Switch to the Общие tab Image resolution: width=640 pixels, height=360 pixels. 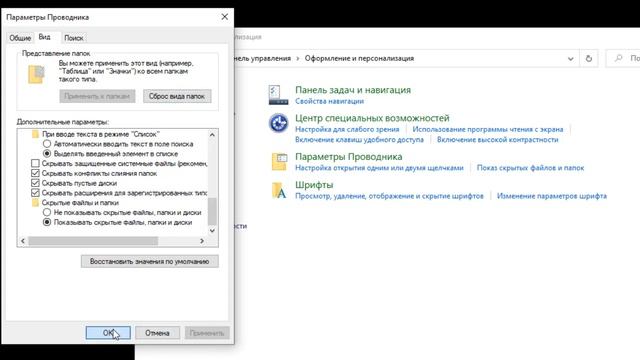(20, 38)
